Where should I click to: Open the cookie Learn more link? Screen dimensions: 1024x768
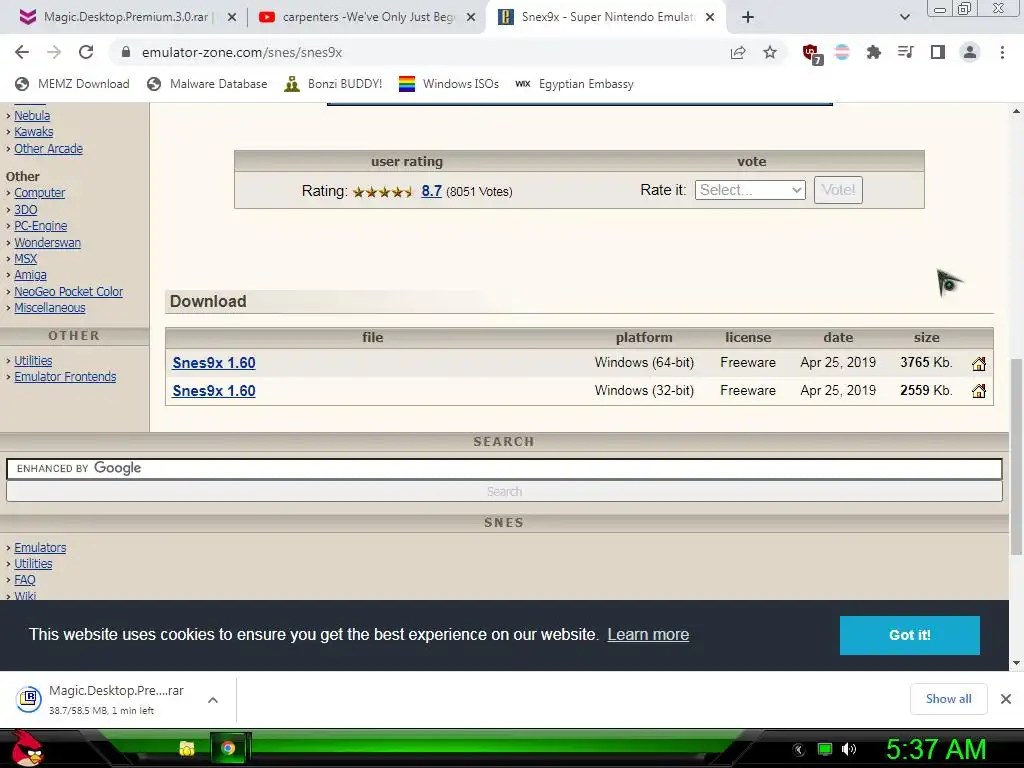(x=648, y=635)
